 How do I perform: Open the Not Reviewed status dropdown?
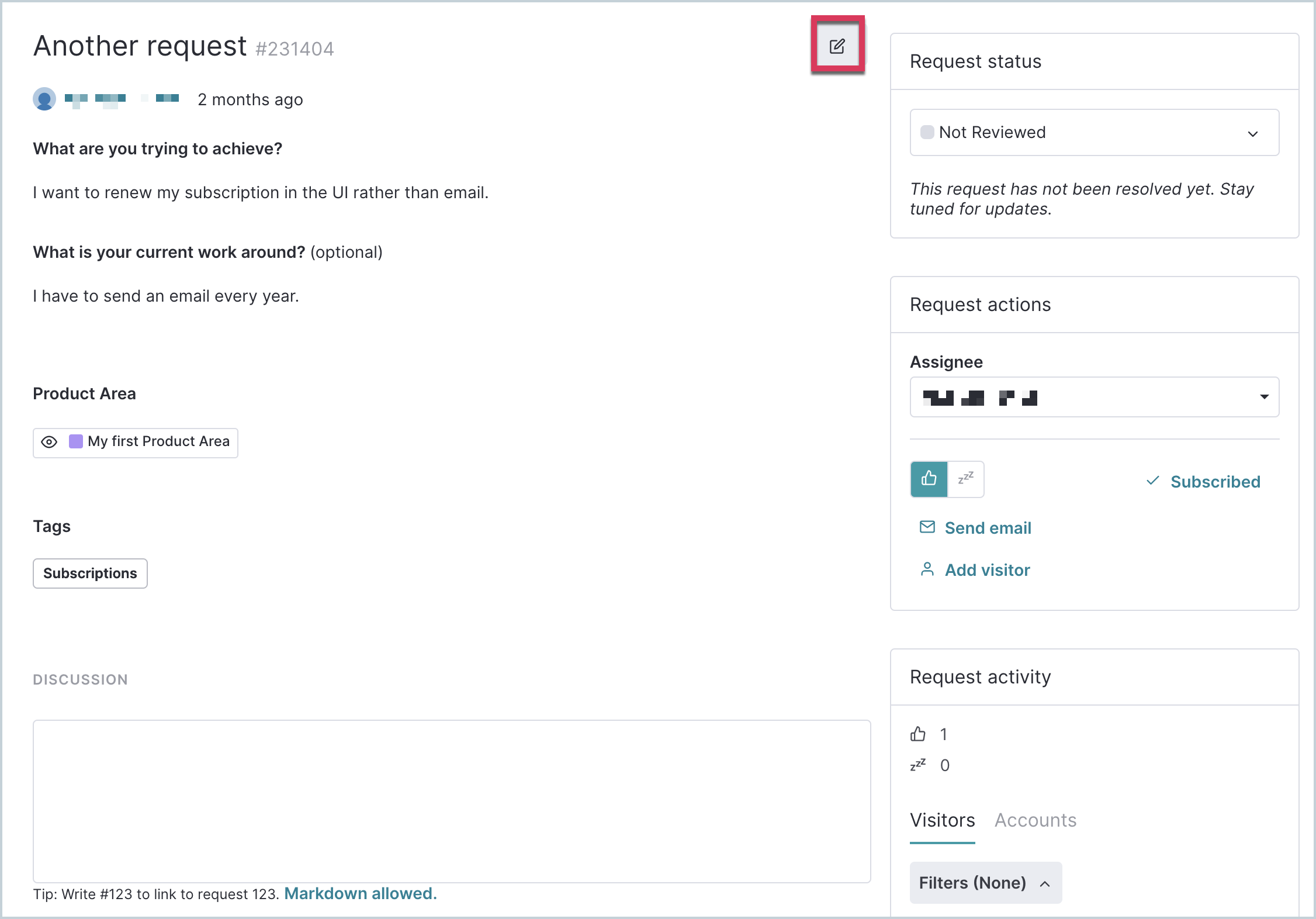(x=1095, y=133)
